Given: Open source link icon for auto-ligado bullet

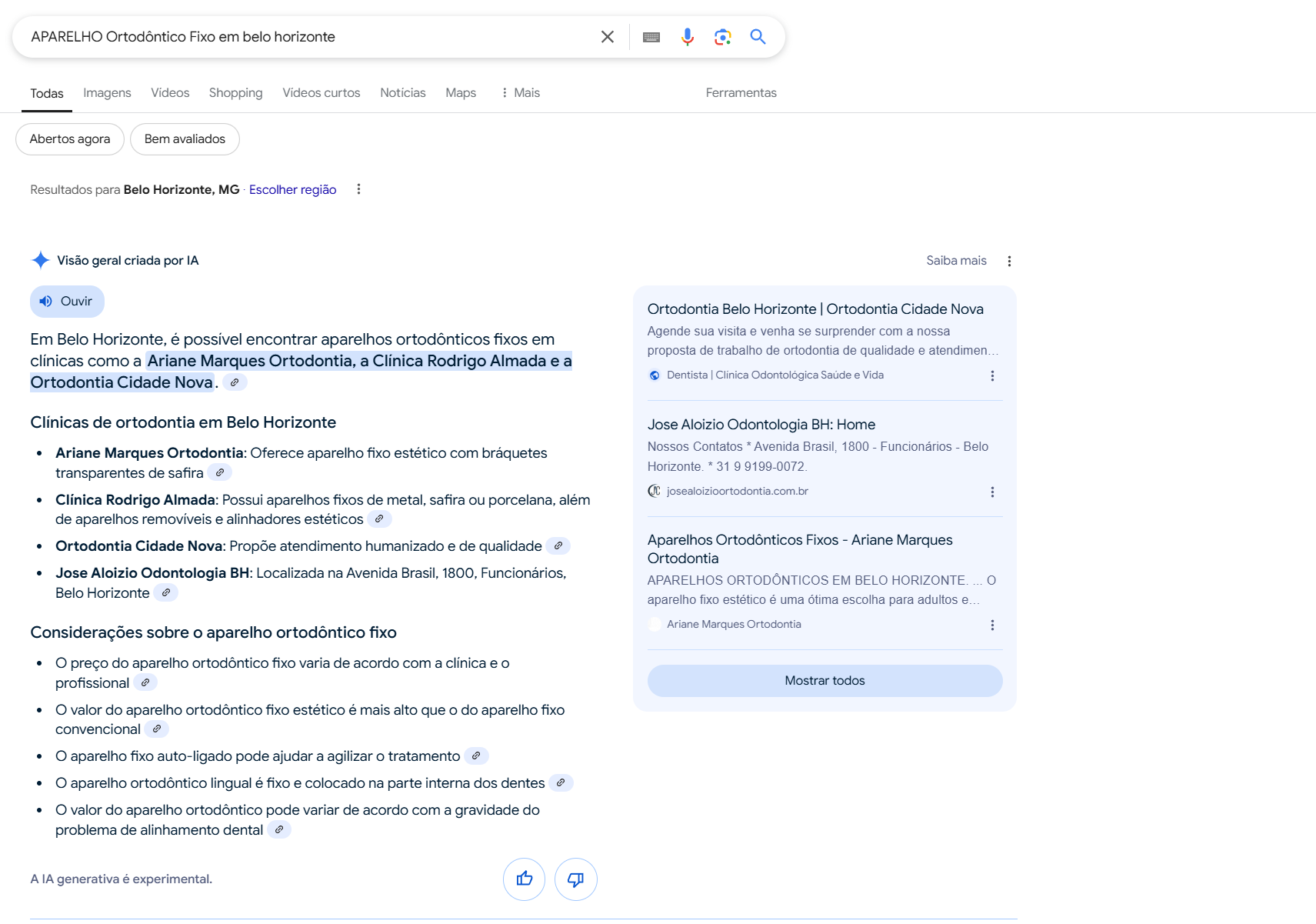Looking at the screenshot, I should click(x=476, y=756).
